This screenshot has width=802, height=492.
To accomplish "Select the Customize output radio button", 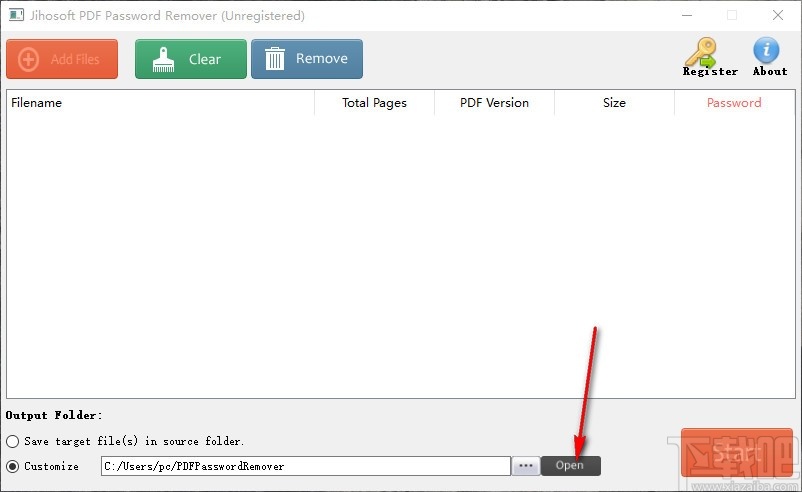I will click(x=13, y=466).
